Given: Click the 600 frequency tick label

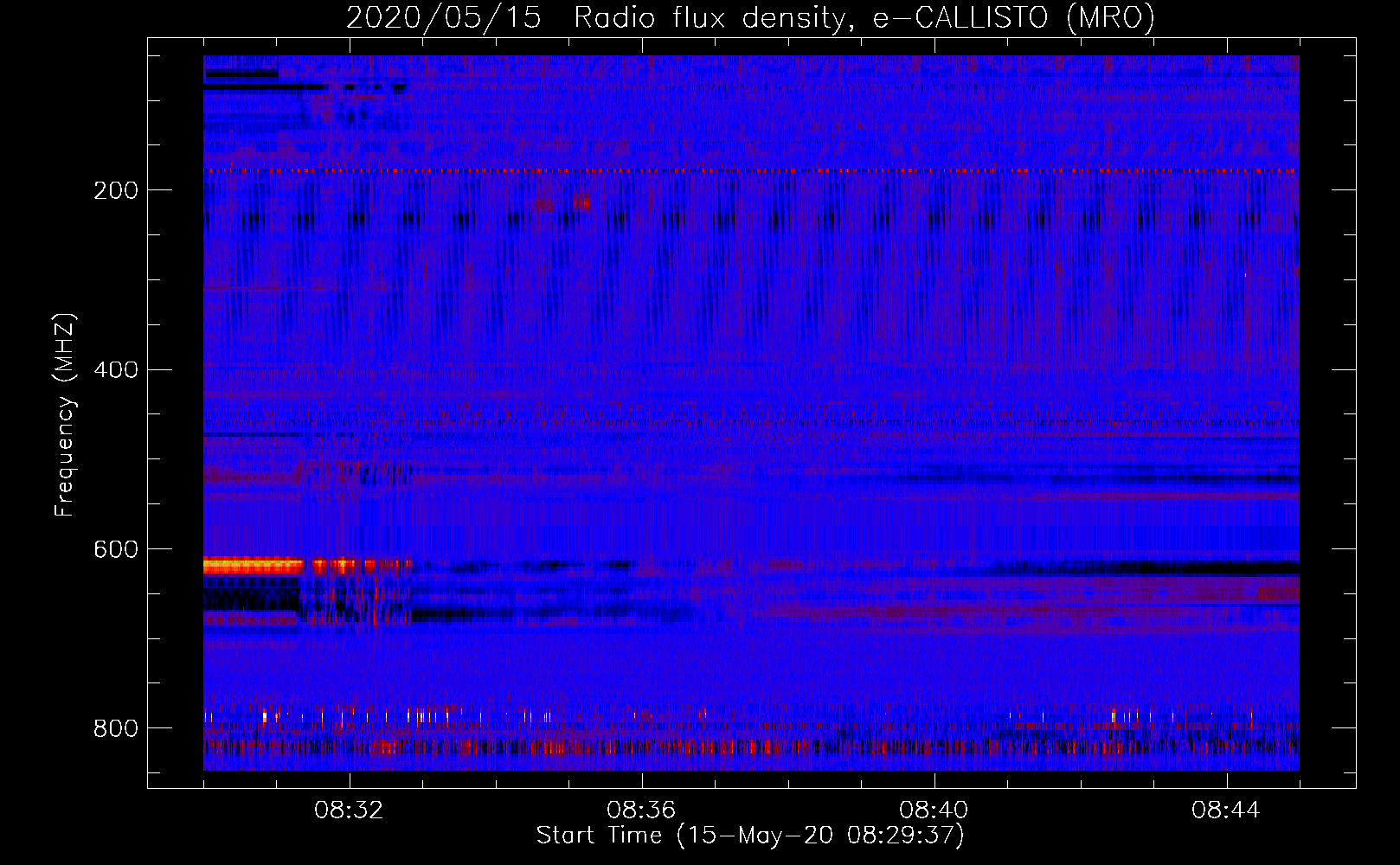Looking at the screenshot, I should pyautogui.click(x=116, y=549).
